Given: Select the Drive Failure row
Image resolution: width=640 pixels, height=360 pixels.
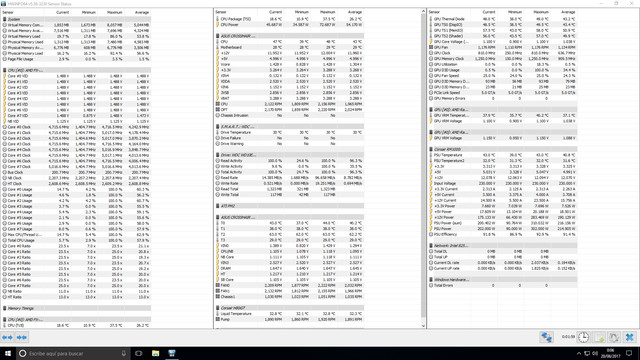Looking at the screenshot, I should click(289, 138).
